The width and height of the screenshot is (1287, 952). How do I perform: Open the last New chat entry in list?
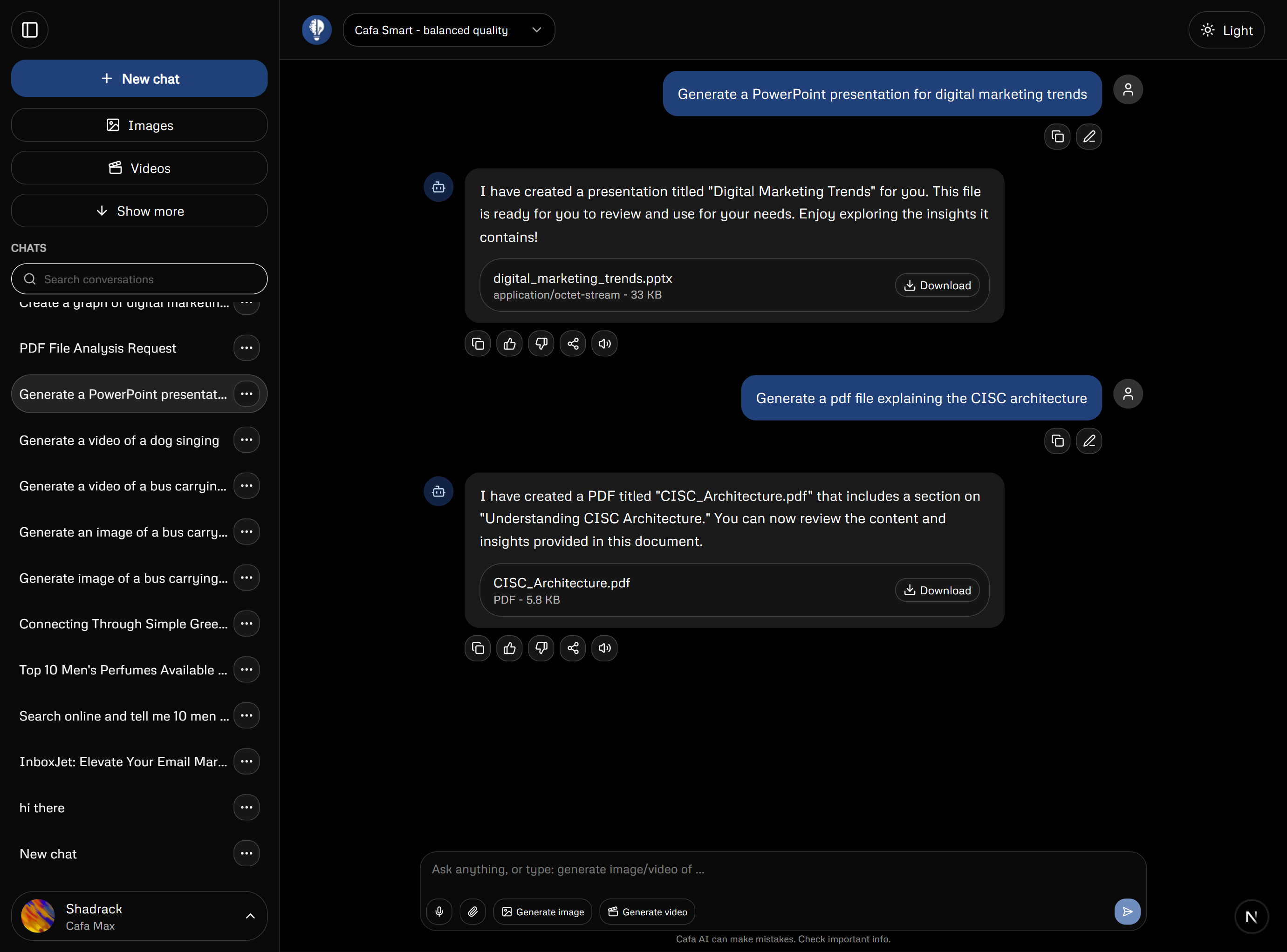(x=48, y=854)
